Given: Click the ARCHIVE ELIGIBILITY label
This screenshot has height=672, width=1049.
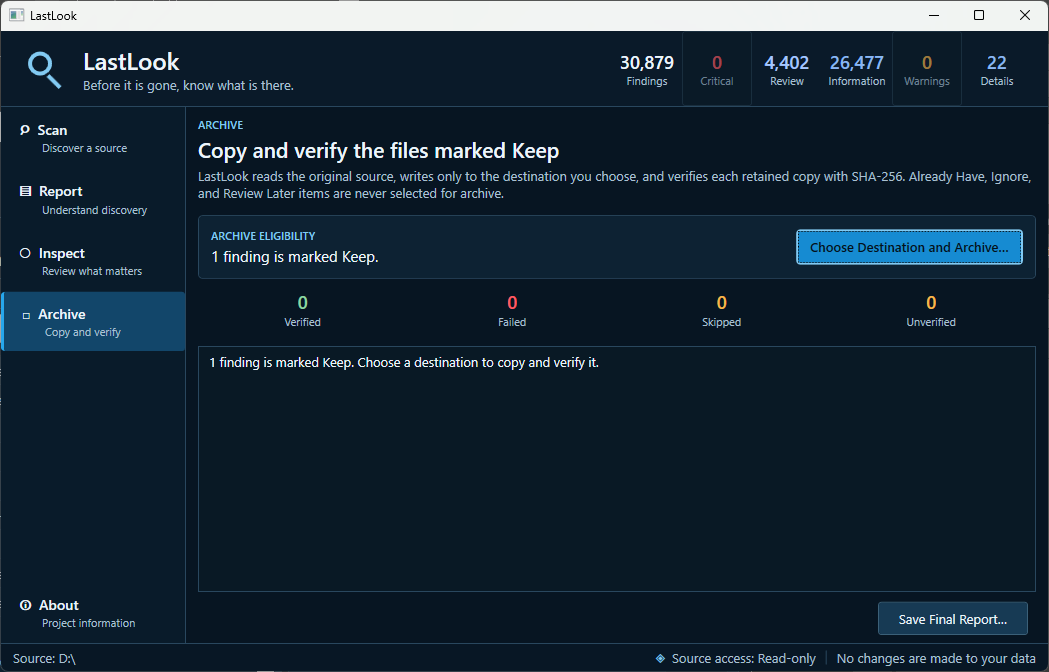Looking at the screenshot, I should (x=263, y=236).
